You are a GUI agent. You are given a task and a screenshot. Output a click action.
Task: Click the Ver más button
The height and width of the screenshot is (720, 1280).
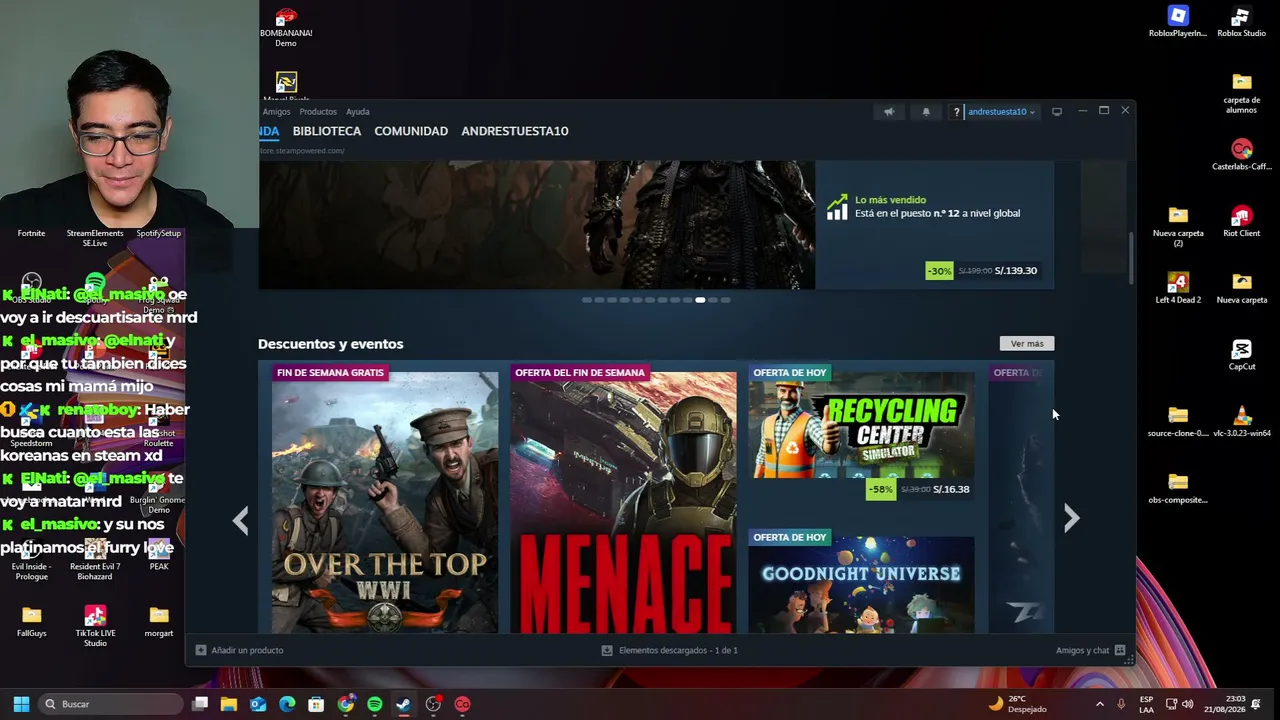click(1027, 344)
